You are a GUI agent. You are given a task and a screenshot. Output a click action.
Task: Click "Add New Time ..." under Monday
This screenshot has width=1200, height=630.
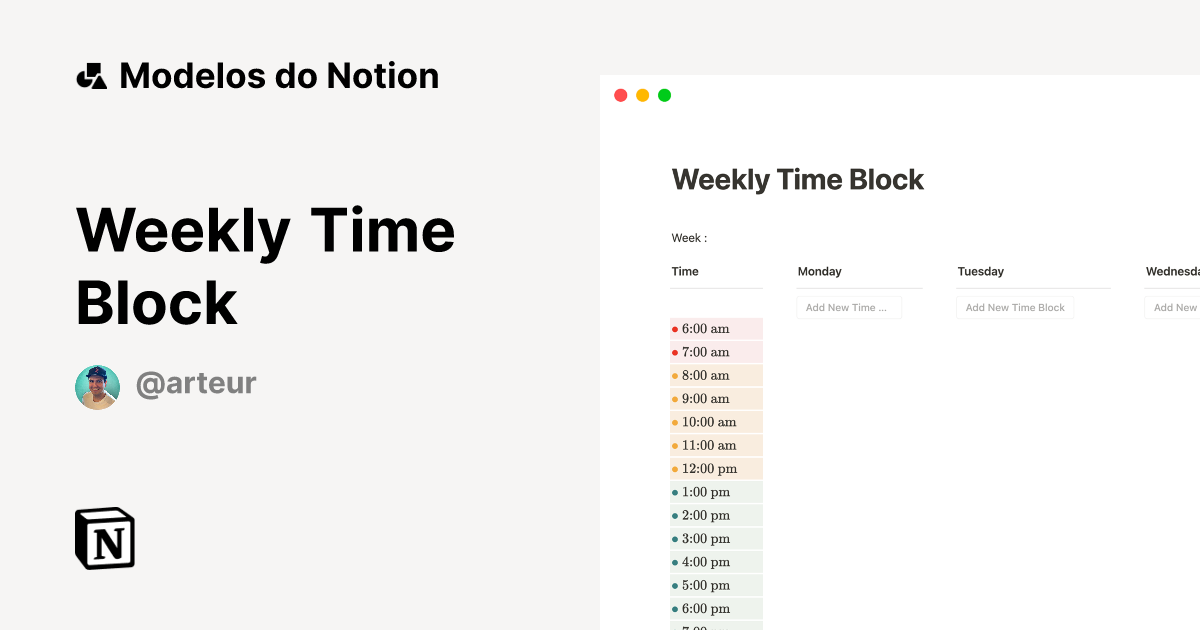tap(849, 307)
